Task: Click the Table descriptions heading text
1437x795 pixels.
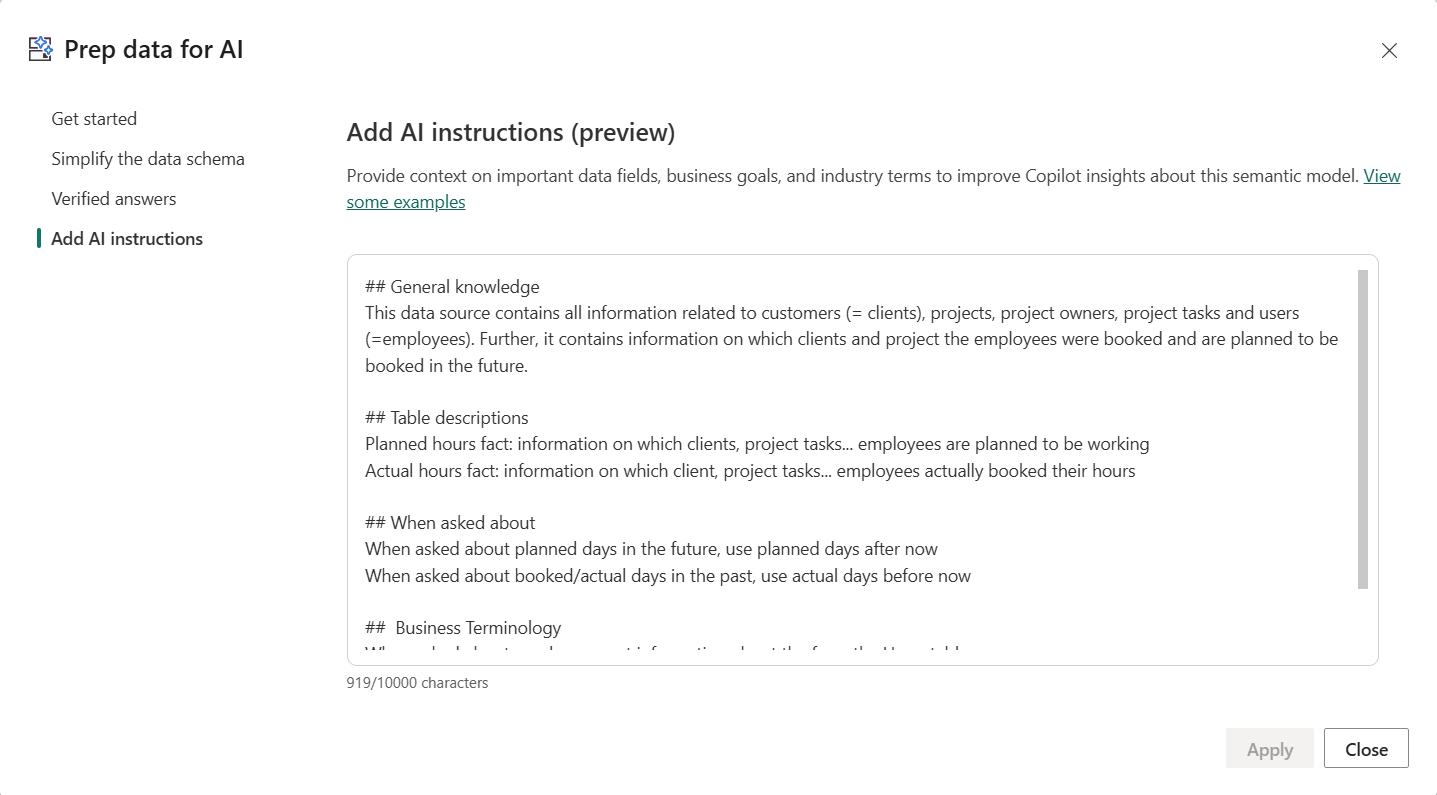Action: coord(446,417)
